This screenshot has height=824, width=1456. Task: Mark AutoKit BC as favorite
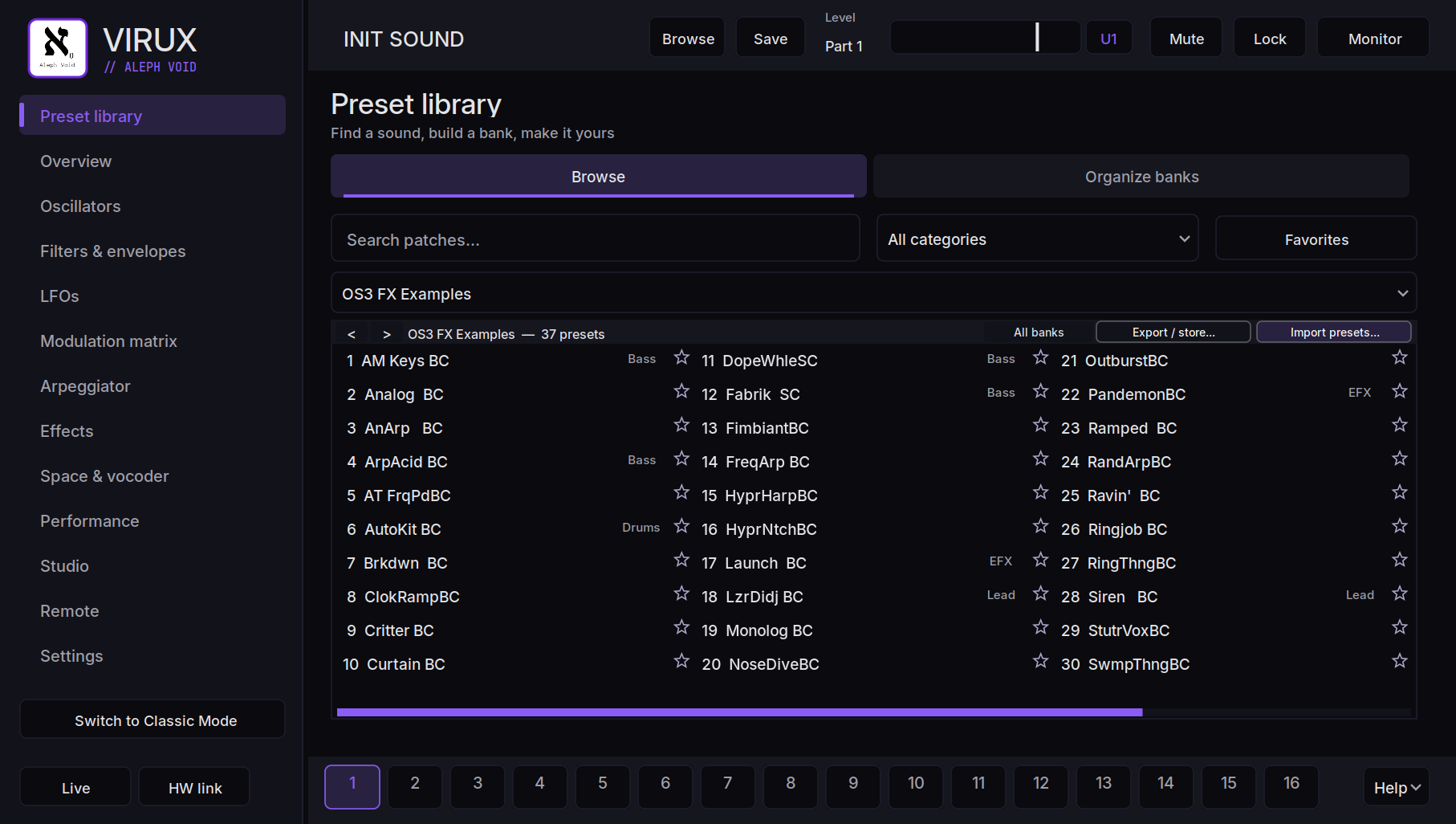click(x=681, y=526)
